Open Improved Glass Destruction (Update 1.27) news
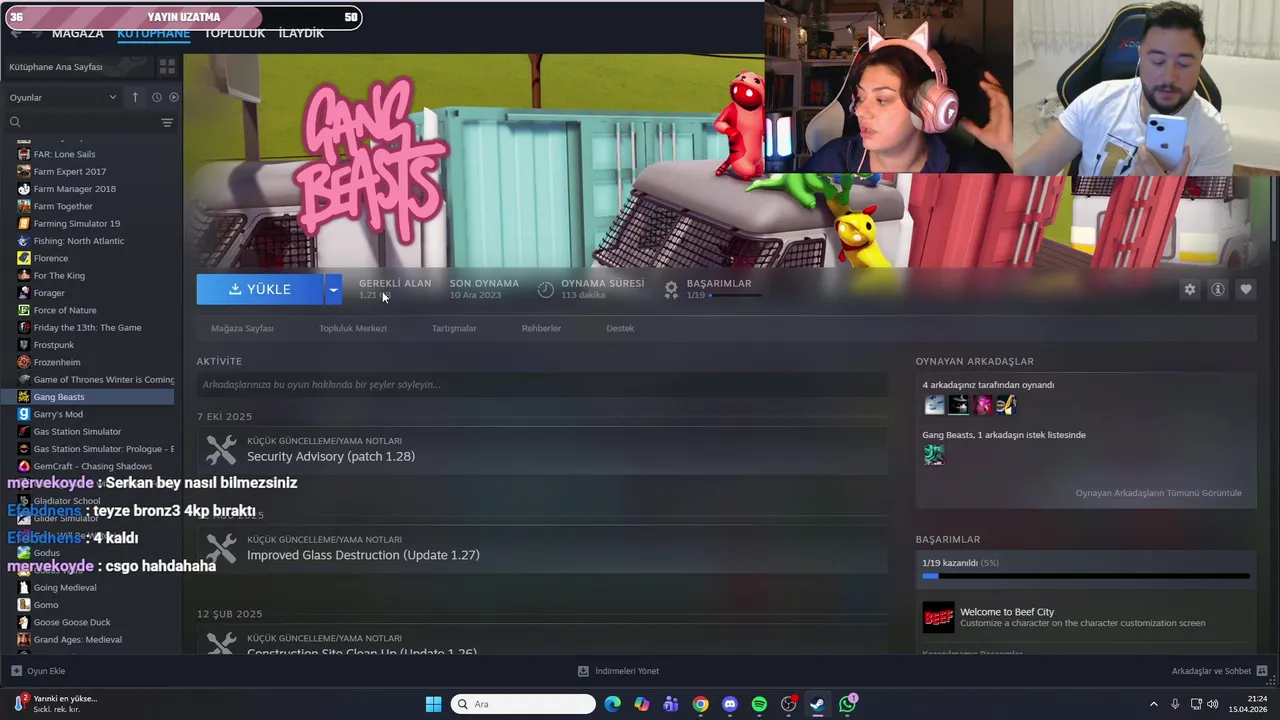This screenshot has width=1280, height=720. (x=363, y=555)
